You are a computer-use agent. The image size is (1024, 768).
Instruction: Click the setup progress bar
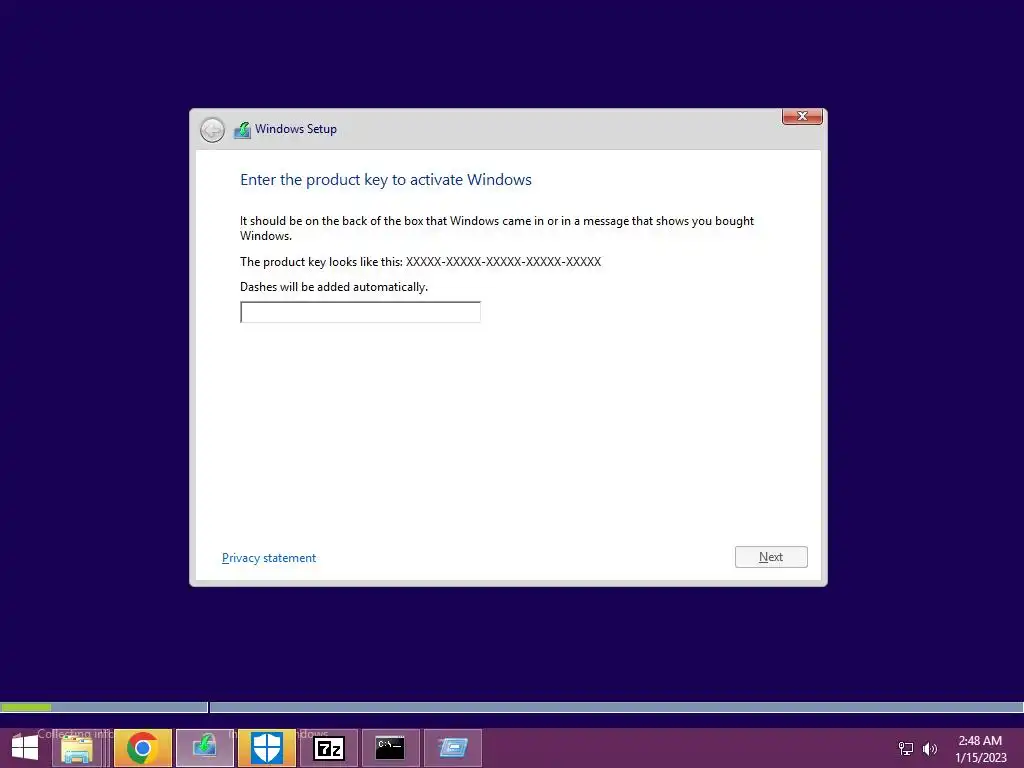tap(512, 707)
